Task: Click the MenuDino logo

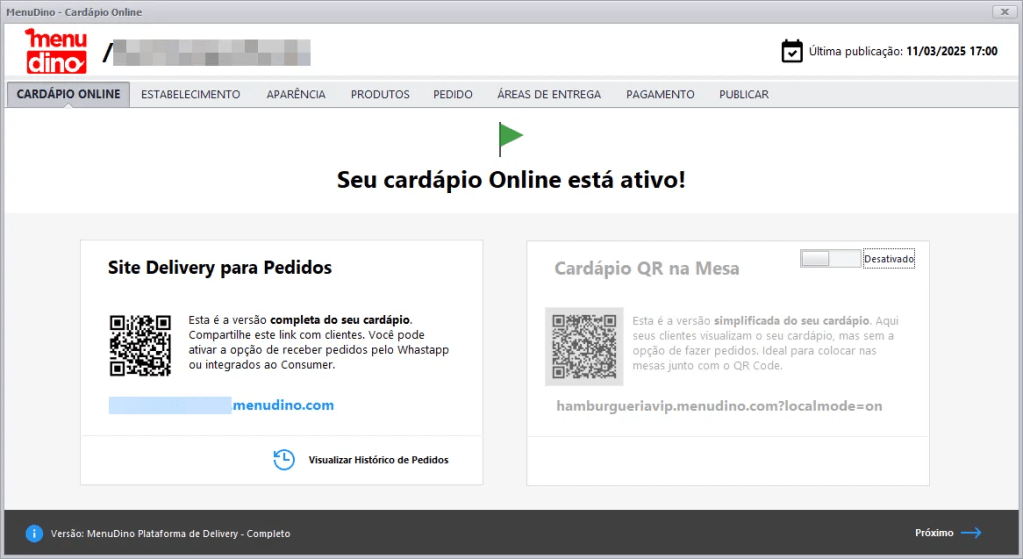Action: [x=56, y=51]
